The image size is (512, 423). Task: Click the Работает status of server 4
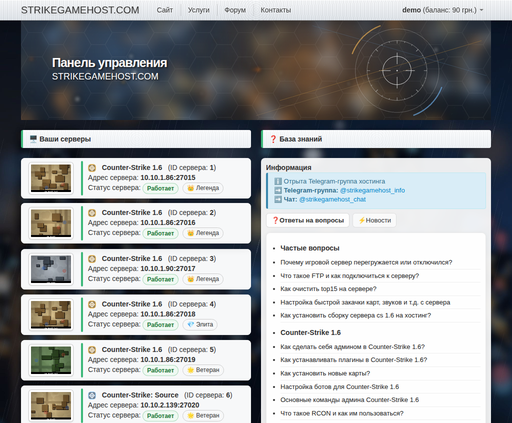point(160,325)
